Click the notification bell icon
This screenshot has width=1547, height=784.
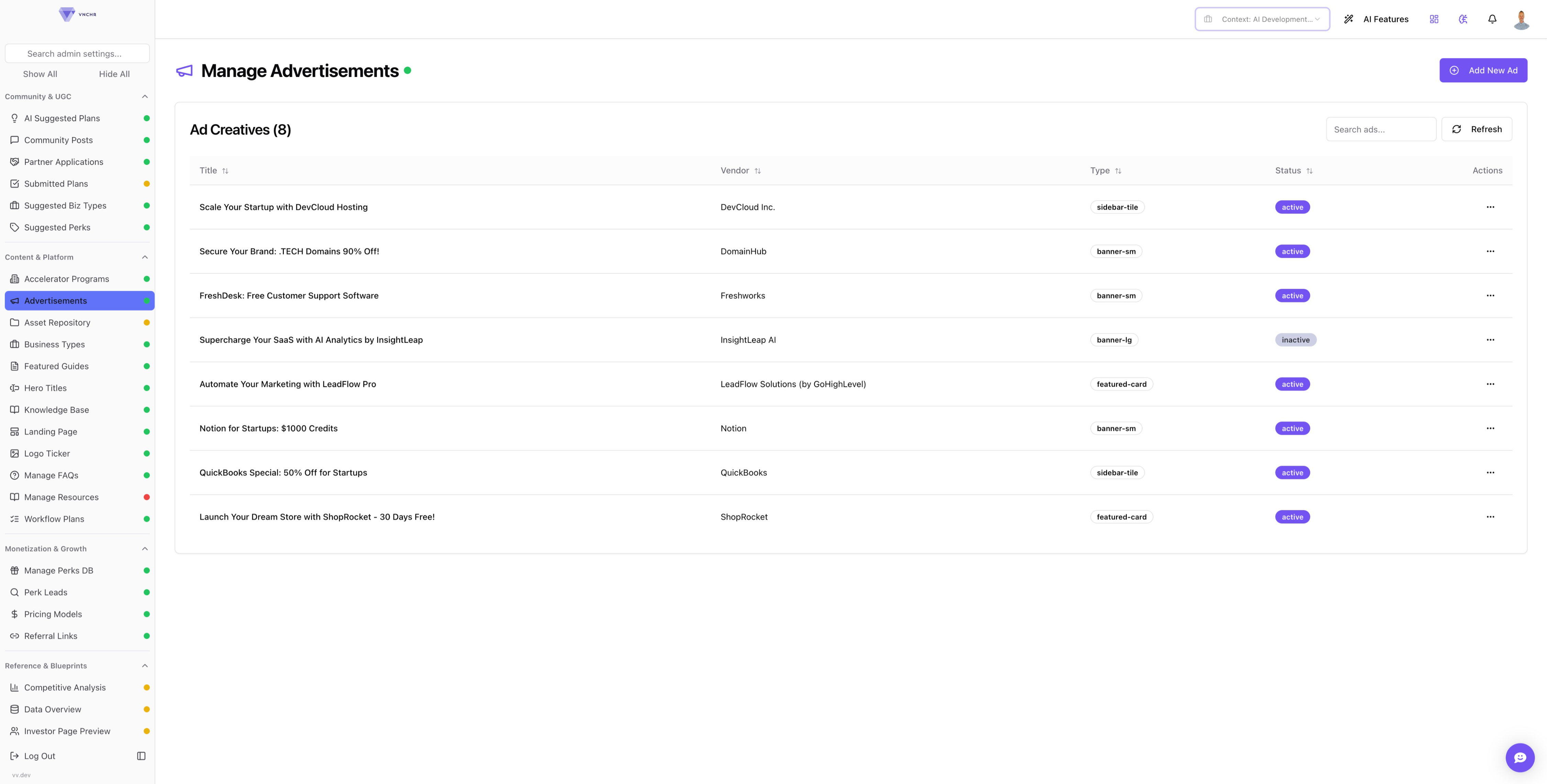[x=1492, y=19]
